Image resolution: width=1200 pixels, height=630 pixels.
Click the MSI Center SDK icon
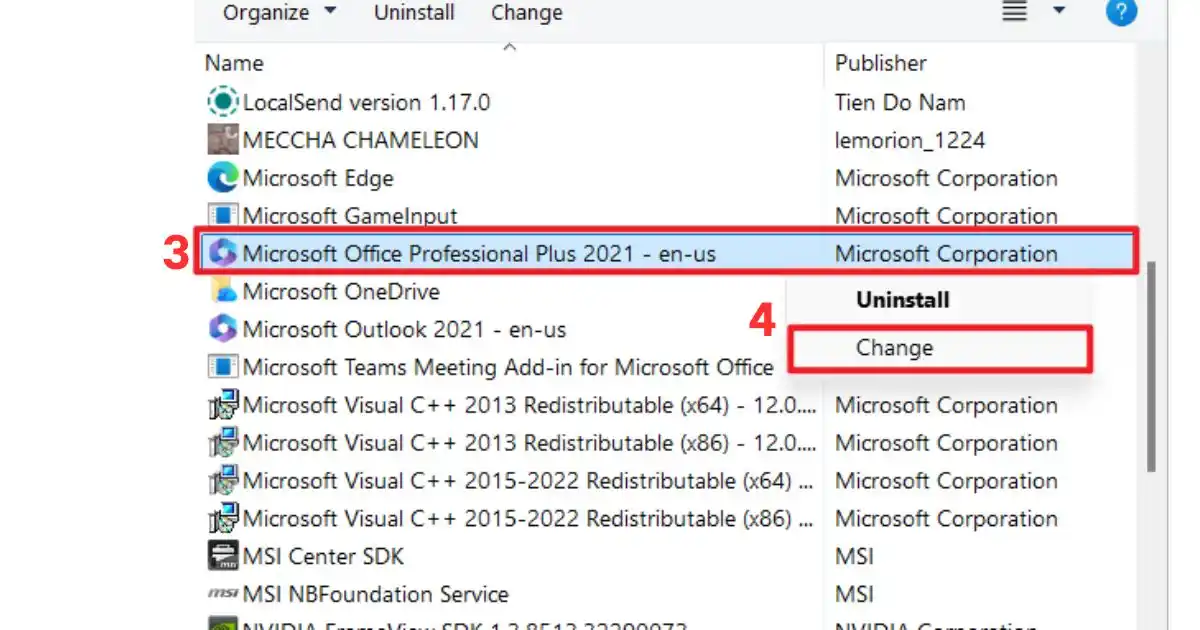(222, 556)
